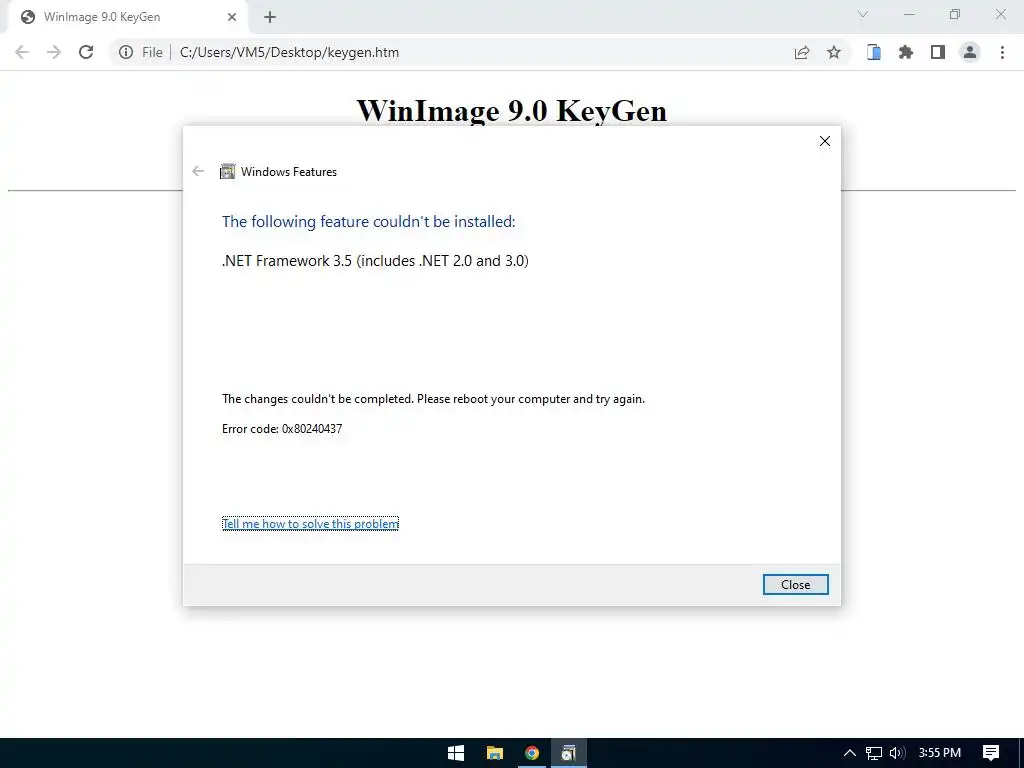Click the Windows Features dialog title icon
This screenshot has height=768, width=1024.
point(227,171)
